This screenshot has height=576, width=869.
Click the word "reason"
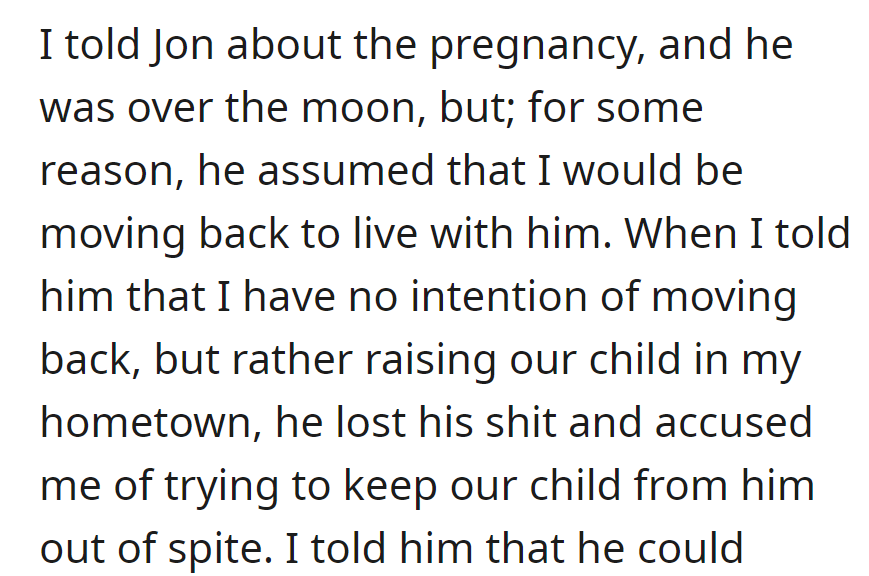(x=106, y=172)
